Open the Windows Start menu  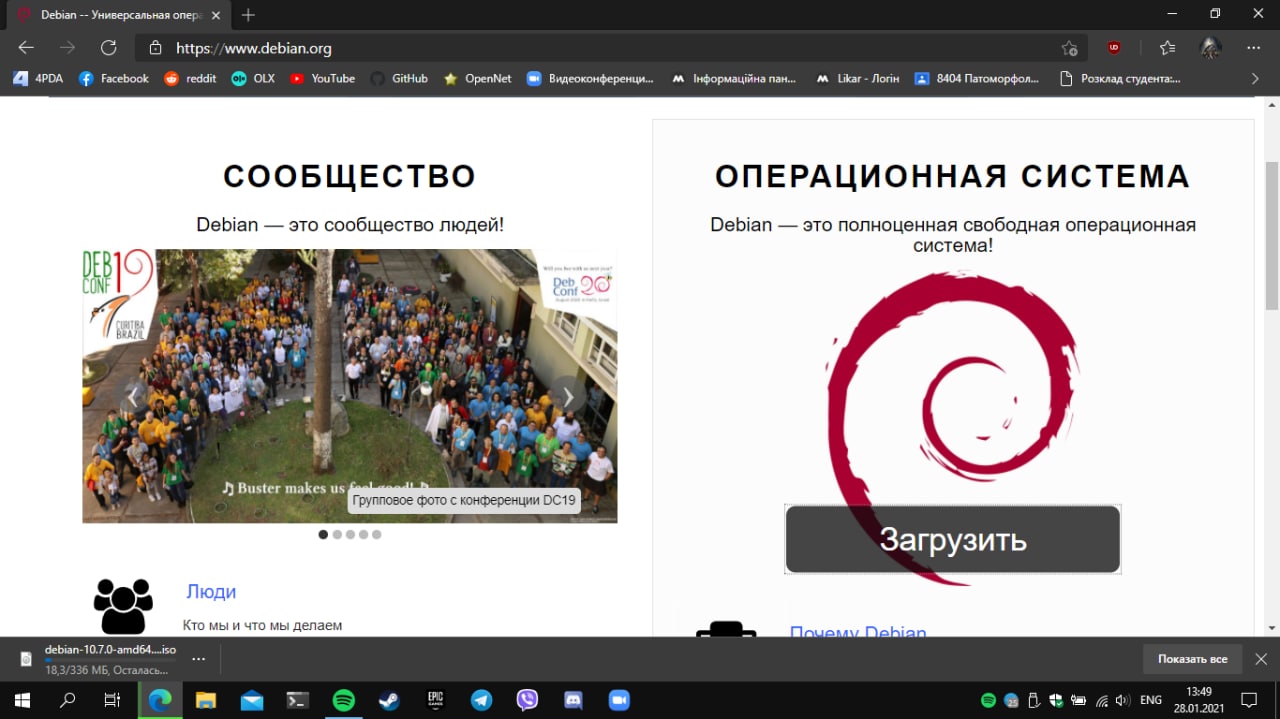click(x=22, y=700)
